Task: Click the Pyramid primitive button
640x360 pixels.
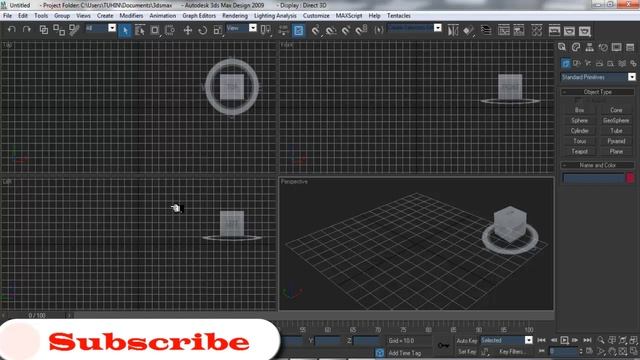Action: pos(616,141)
